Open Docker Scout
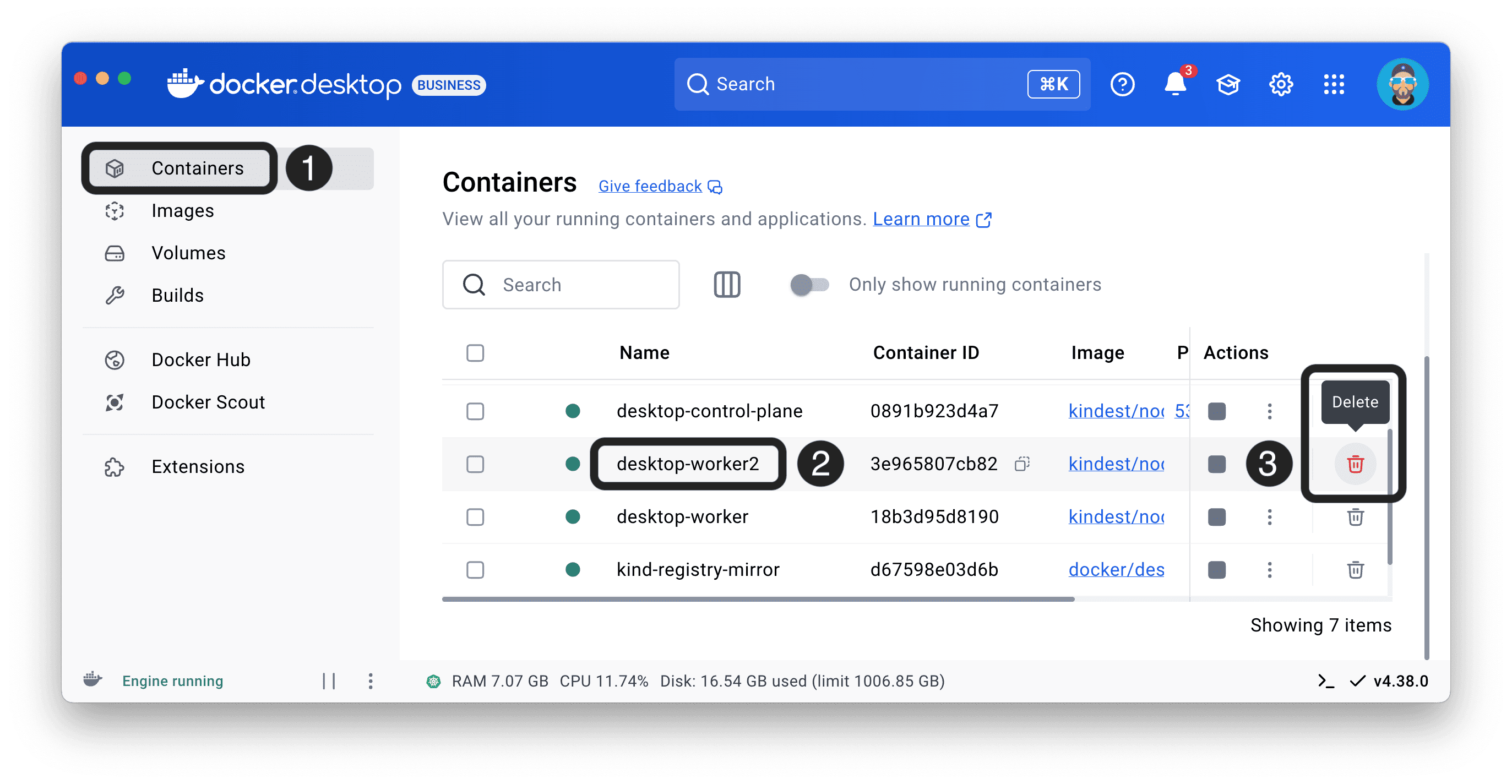Viewport: 1512px width, 784px height. (208, 402)
